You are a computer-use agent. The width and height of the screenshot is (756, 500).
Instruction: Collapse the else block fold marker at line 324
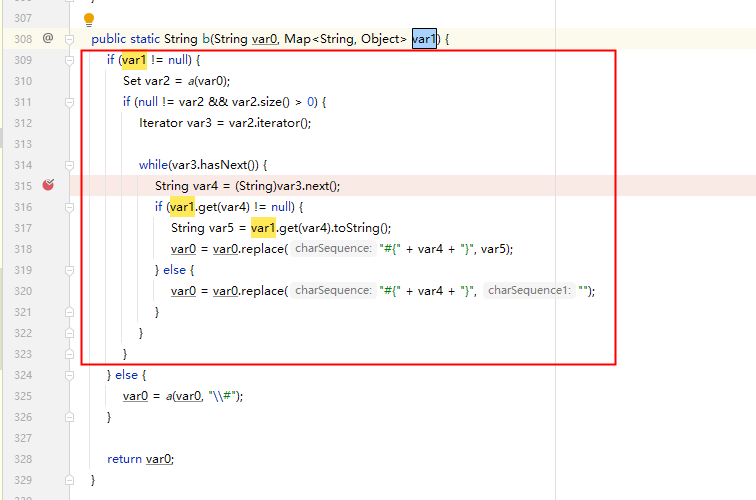tap(69, 375)
